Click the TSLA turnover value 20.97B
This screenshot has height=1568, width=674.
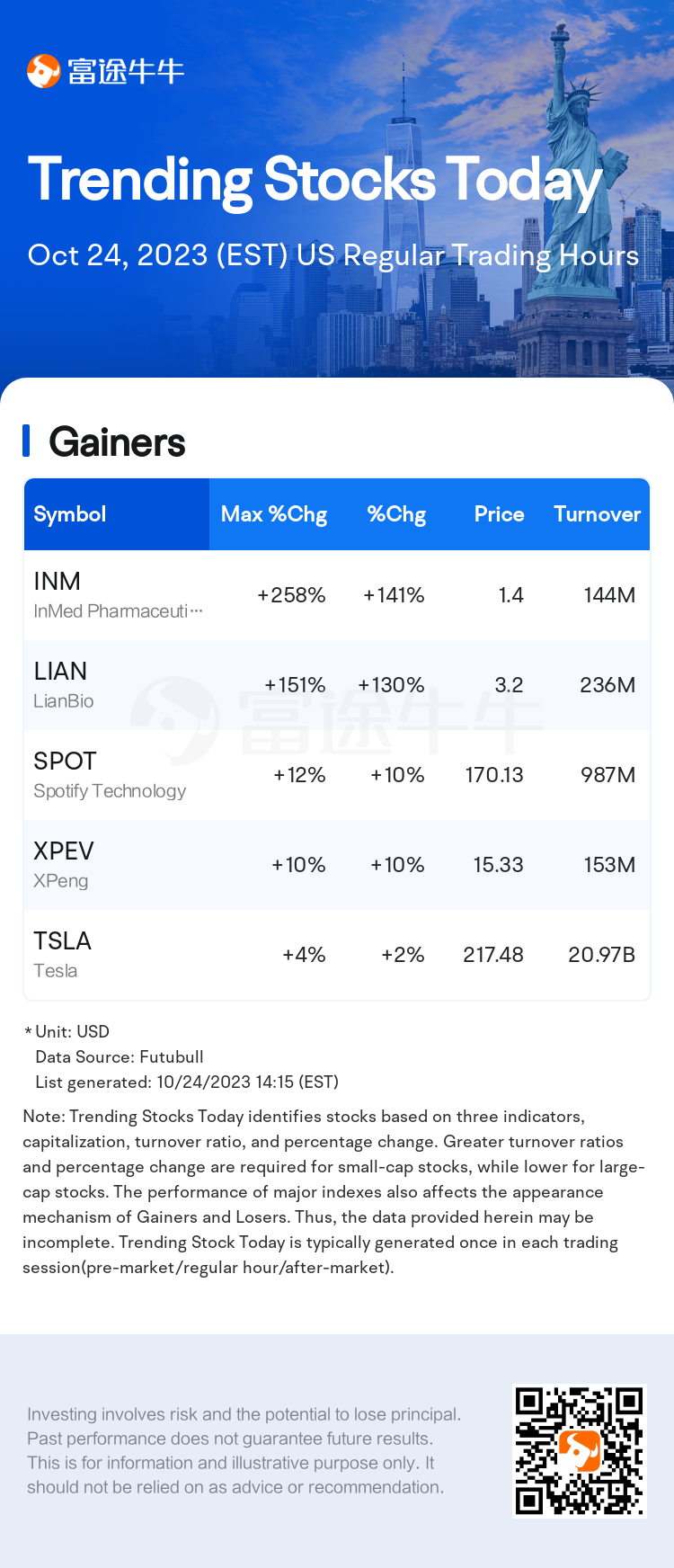pyautogui.click(x=602, y=955)
